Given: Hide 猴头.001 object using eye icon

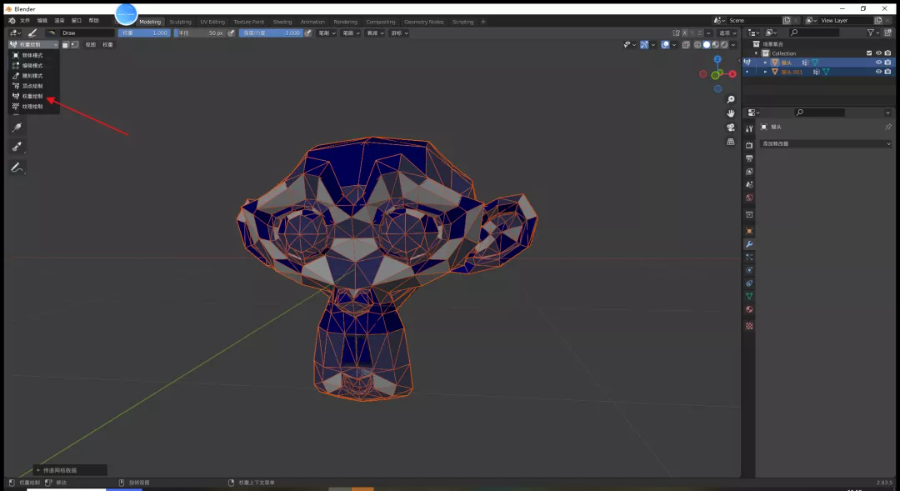Looking at the screenshot, I should (x=878, y=72).
